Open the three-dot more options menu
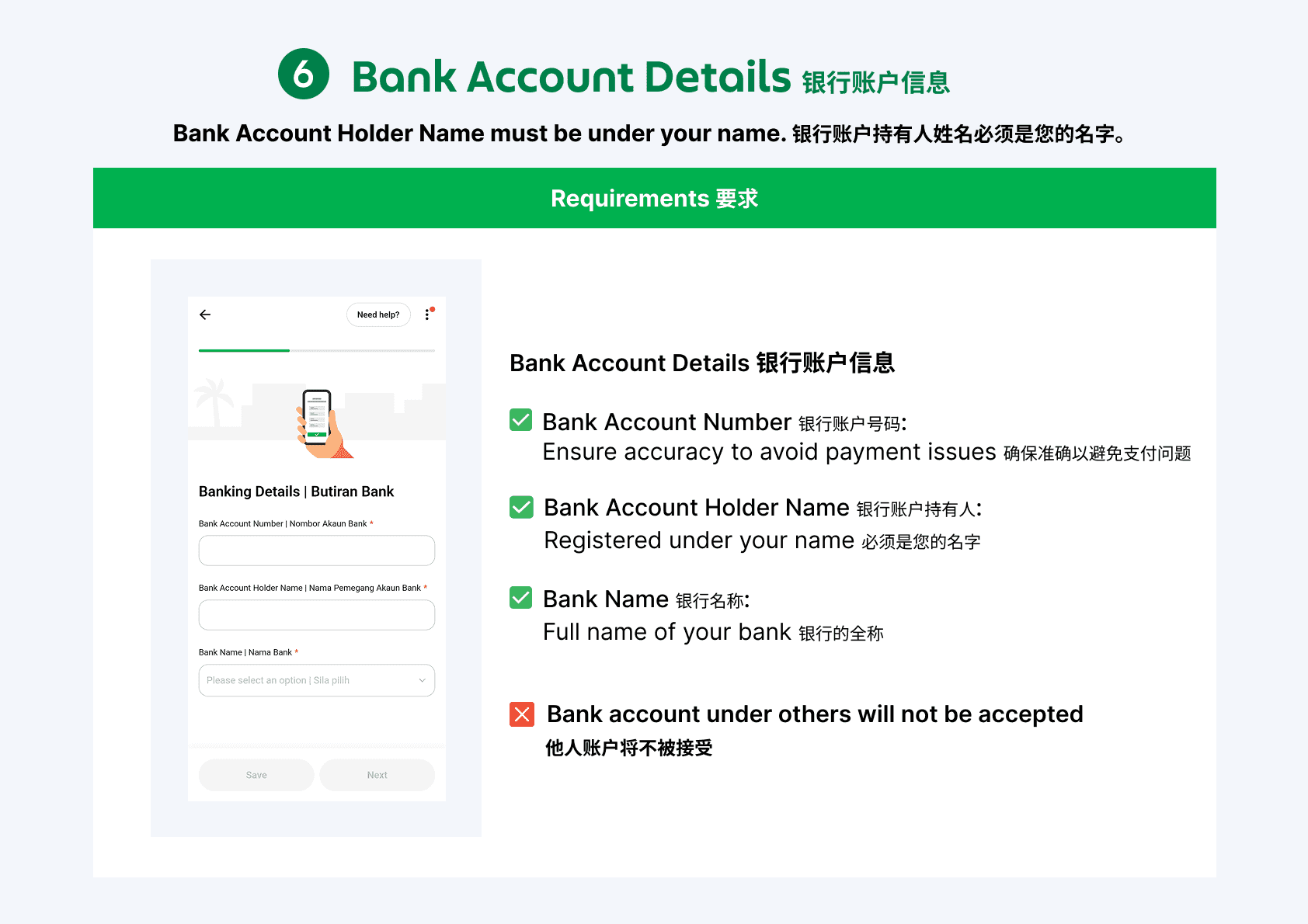Image resolution: width=1308 pixels, height=924 pixels. coord(427,314)
